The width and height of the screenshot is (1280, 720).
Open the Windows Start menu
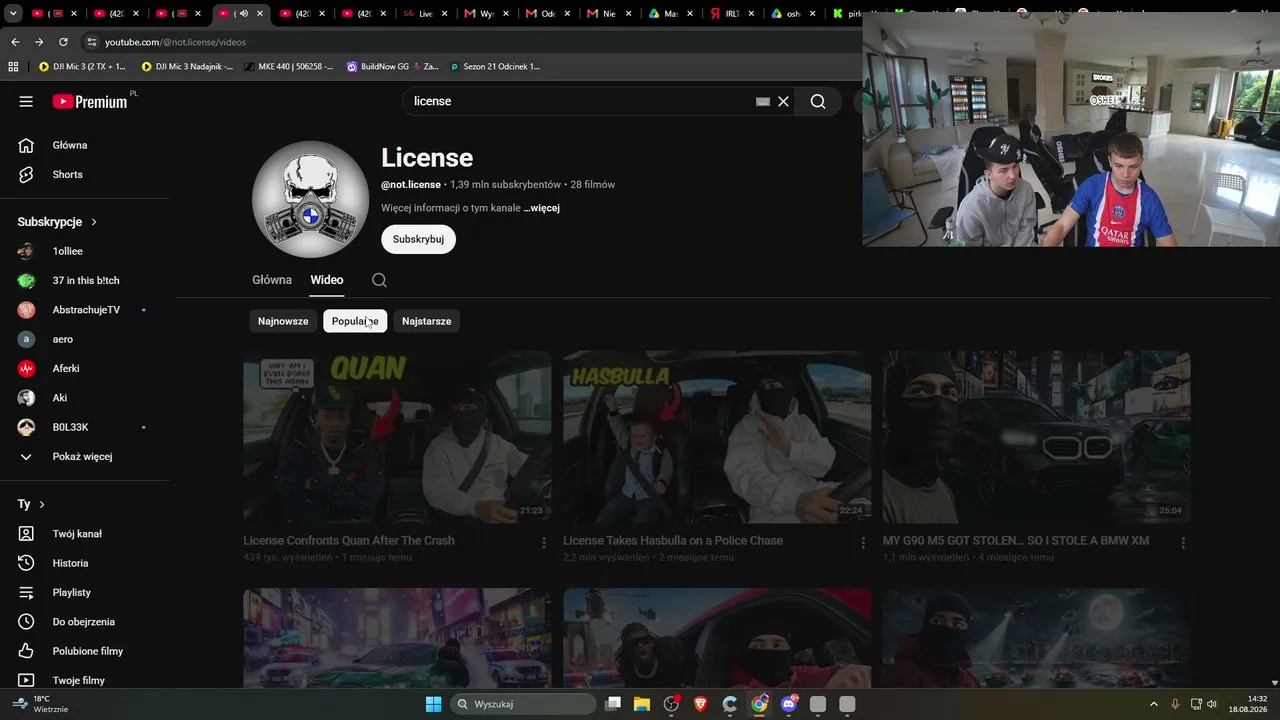433,704
